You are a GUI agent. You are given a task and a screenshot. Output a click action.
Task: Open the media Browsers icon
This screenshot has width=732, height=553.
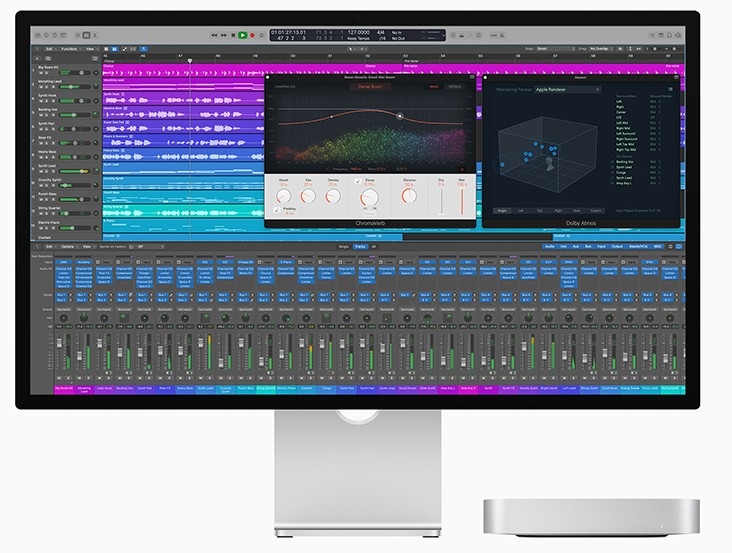click(x=678, y=35)
